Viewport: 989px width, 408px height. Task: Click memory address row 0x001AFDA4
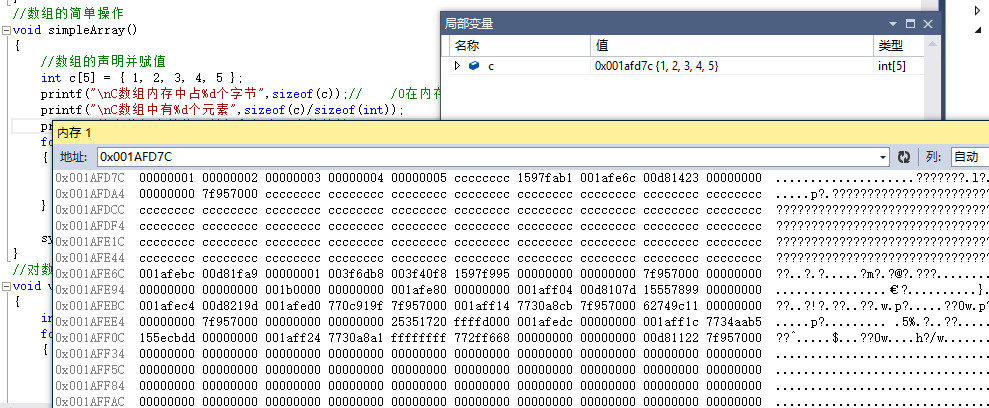pos(90,194)
